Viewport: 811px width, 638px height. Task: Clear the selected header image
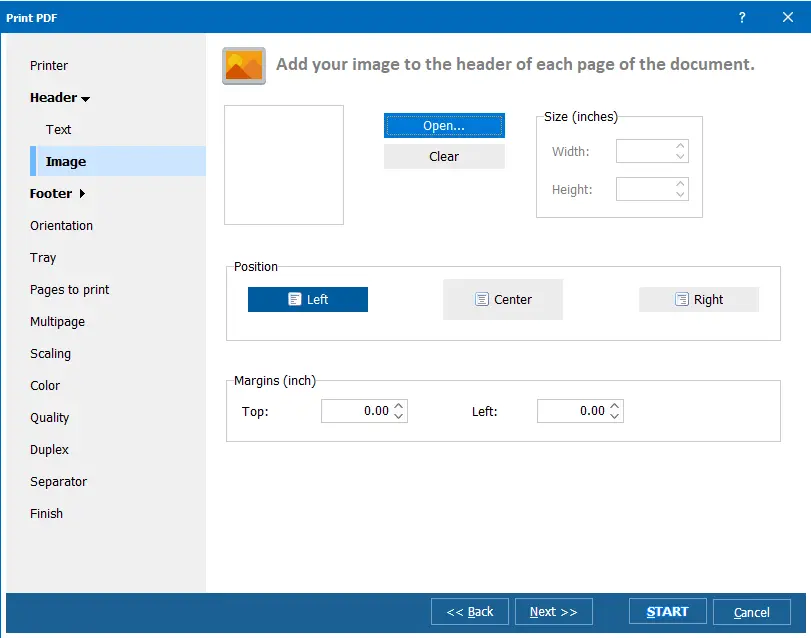444,155
